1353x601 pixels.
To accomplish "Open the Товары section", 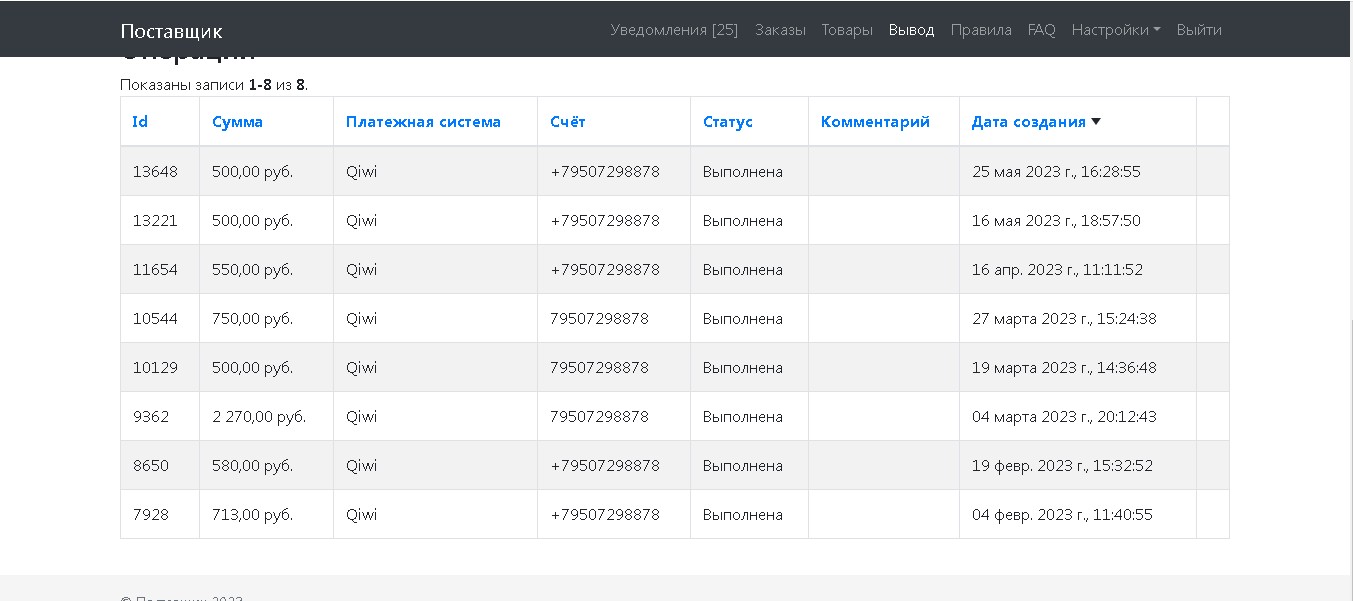I will coord(847,30).
